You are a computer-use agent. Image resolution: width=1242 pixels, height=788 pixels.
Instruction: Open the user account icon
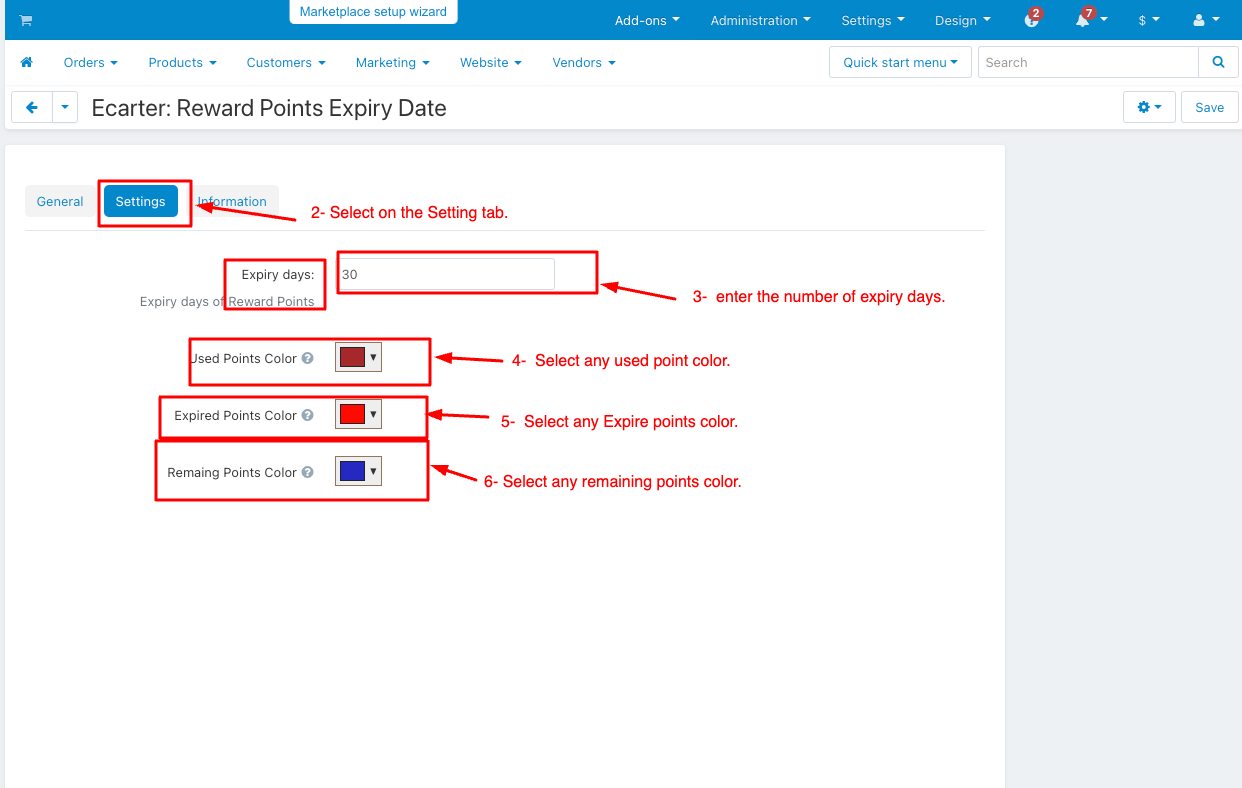[1206, 20]
